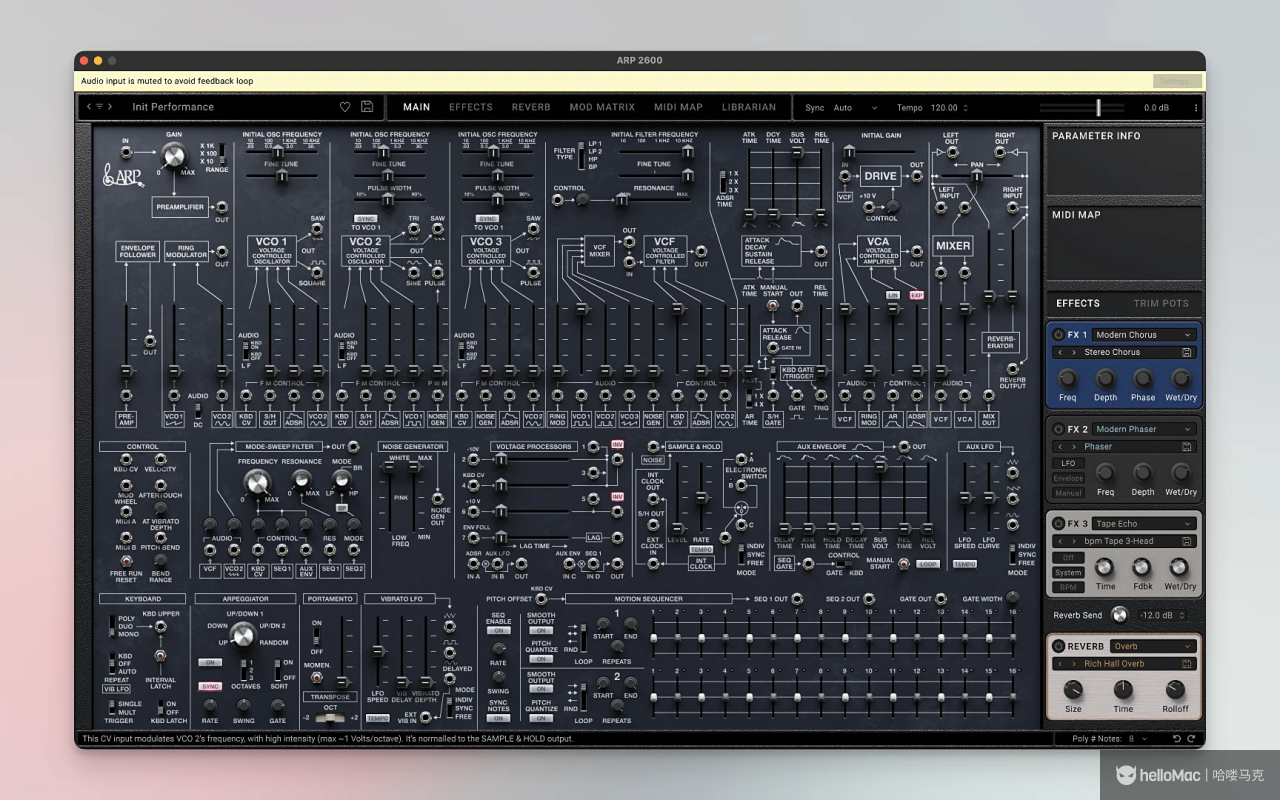Open the LIBRARIAN tab
The width and height of the screenshot is (1280, 800).
[x=748, y=107]
